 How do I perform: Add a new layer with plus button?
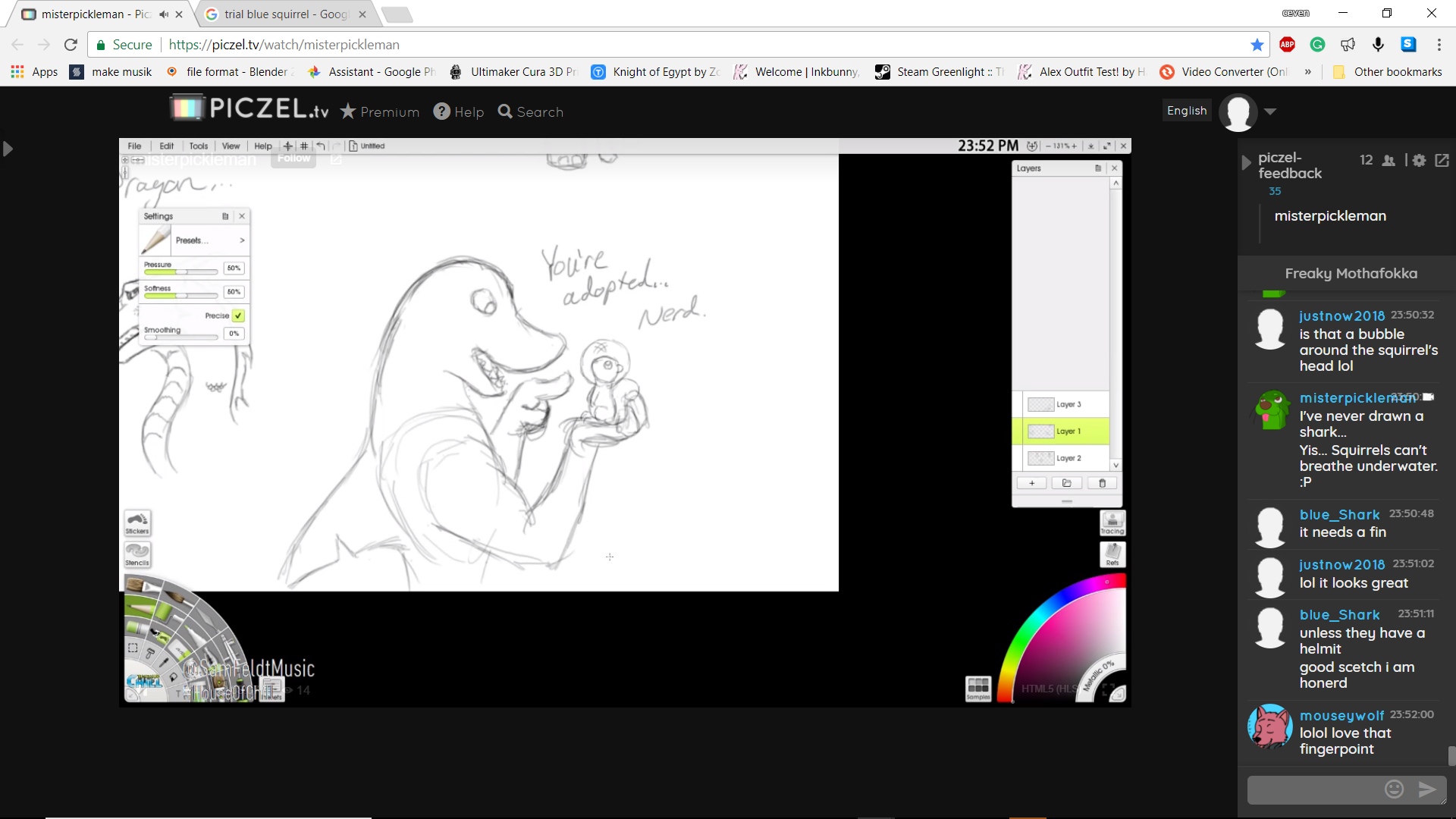[x=1031, y=483]
